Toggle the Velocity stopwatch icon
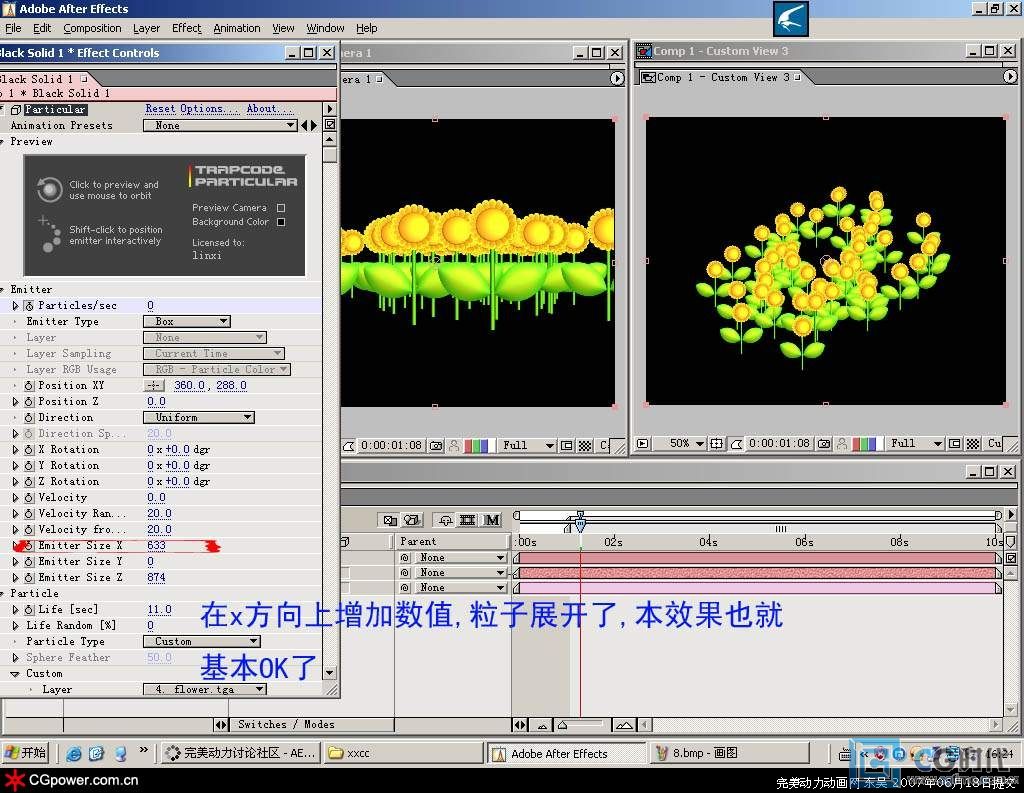1024x793 pixels. tap(29, 498)
